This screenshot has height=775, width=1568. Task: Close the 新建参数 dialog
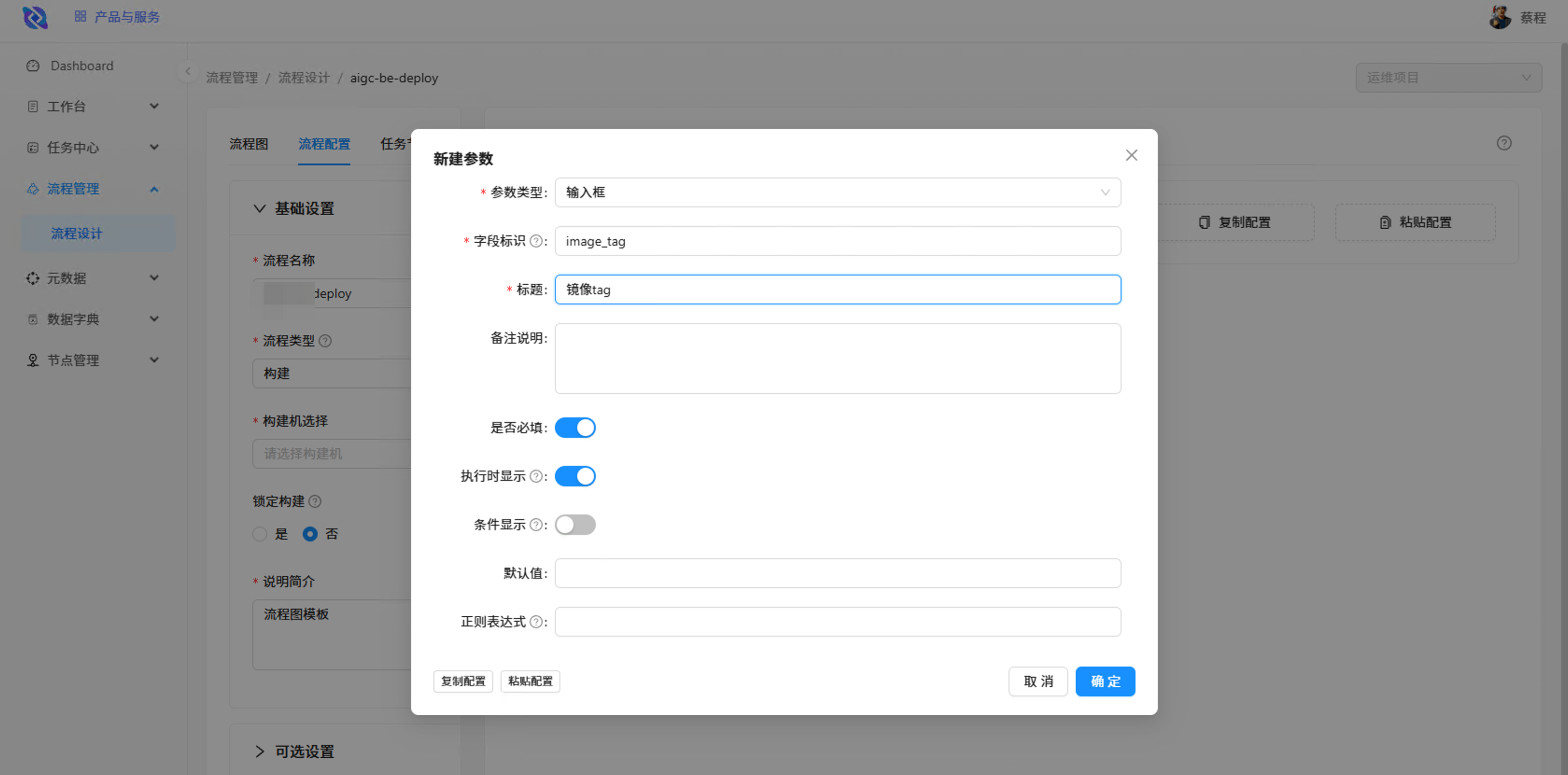[x=1131, y=155]
